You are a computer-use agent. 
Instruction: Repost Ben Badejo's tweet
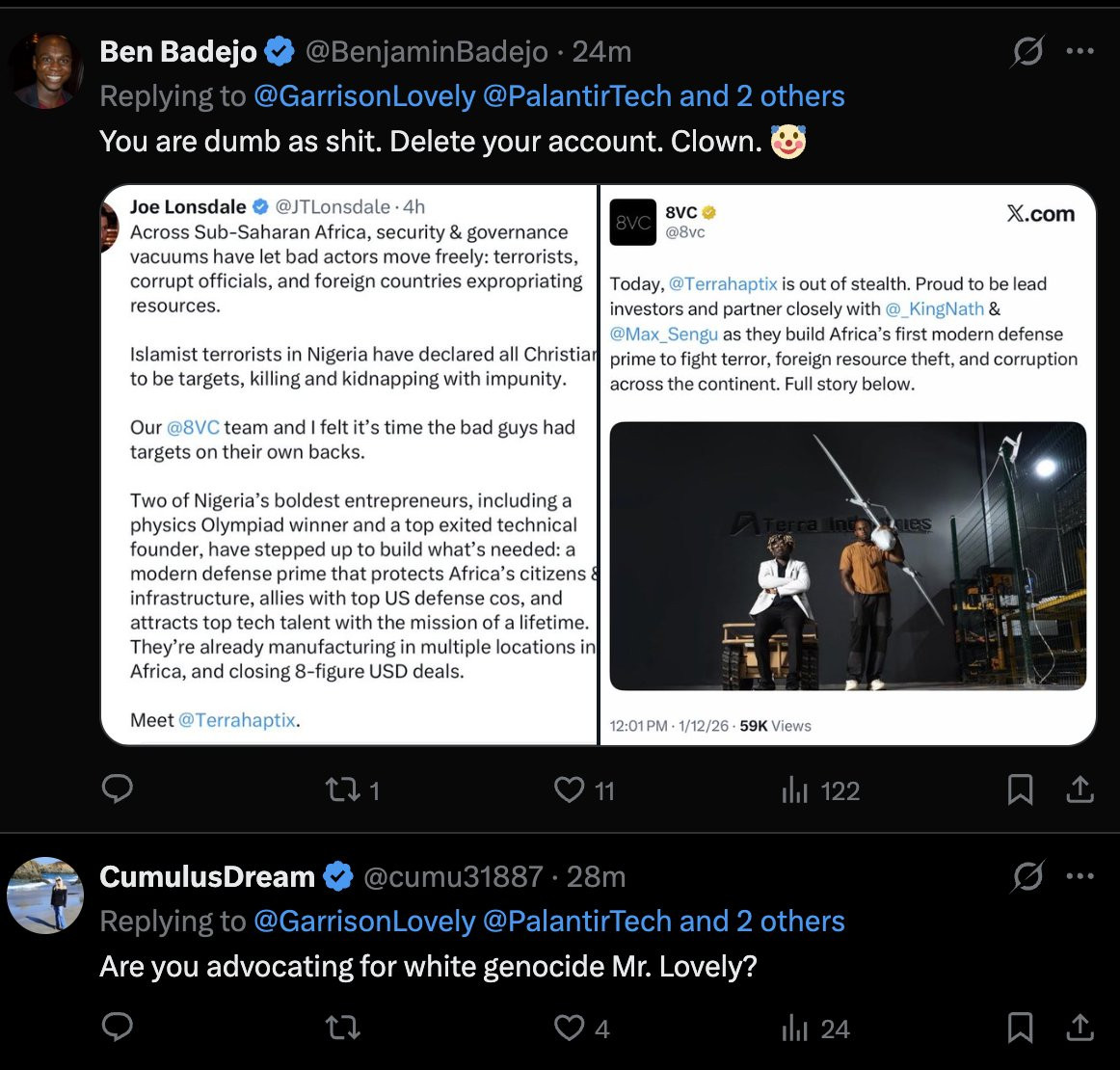tap(342, 790)
